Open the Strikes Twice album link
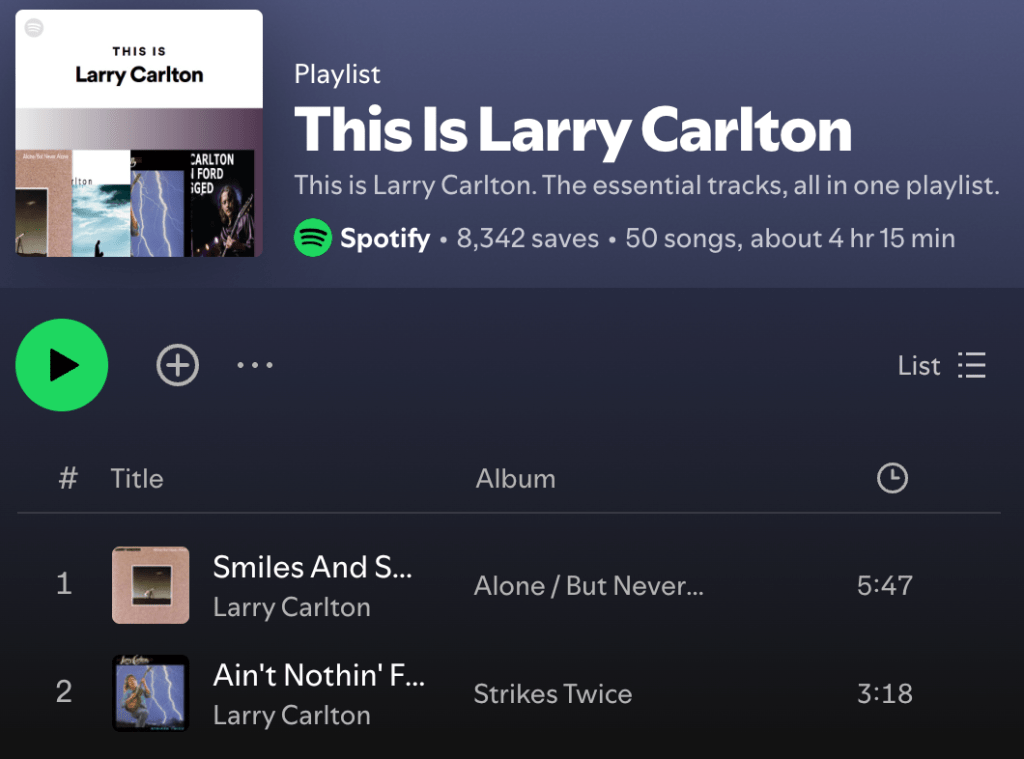Screen dimensions: 1024x759 [x=552, y=694]
